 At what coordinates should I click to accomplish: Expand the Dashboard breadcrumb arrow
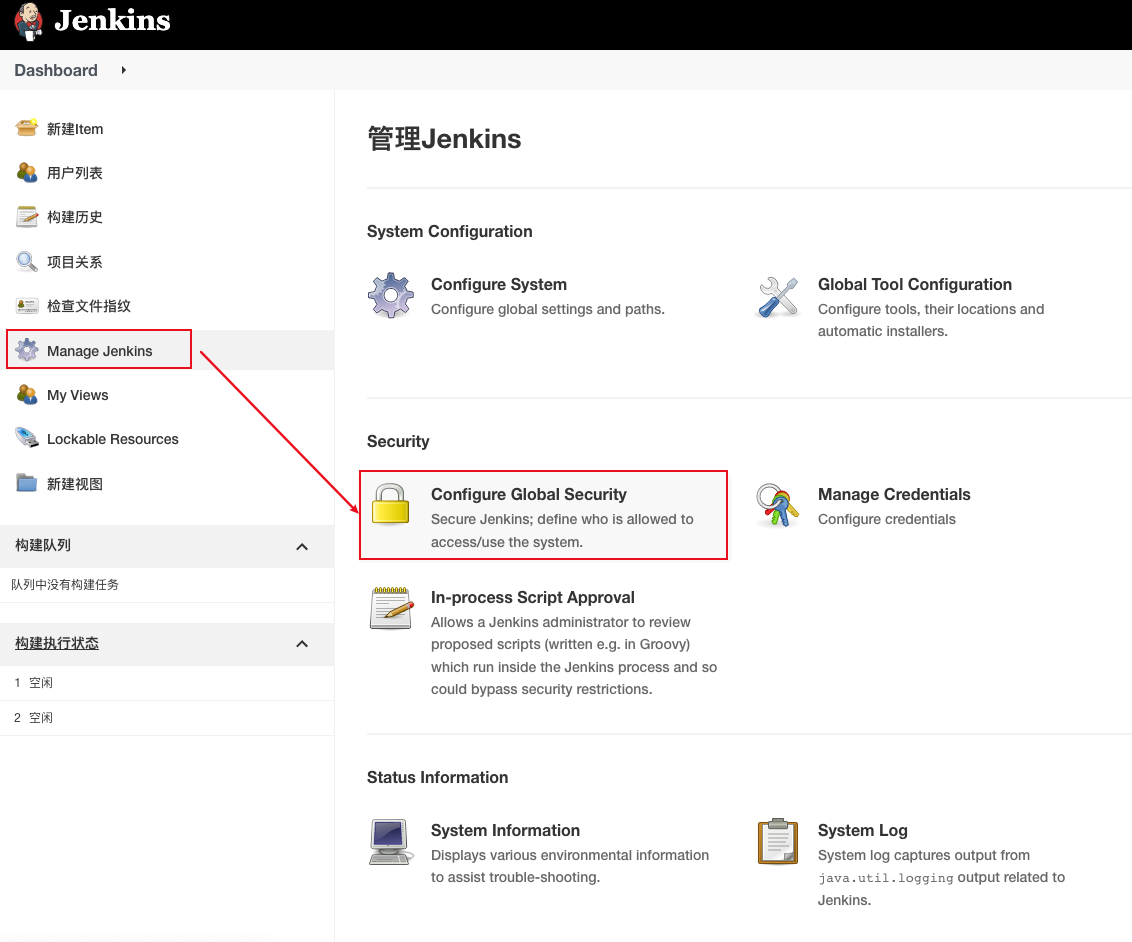coord(123,70)
